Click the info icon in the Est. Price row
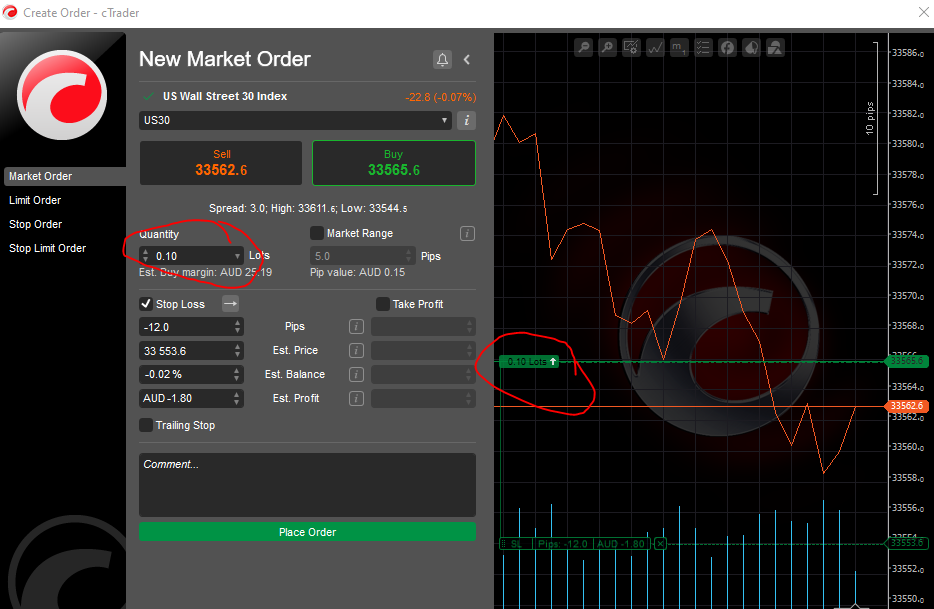 pyautogui.click(x=356, y=350)
